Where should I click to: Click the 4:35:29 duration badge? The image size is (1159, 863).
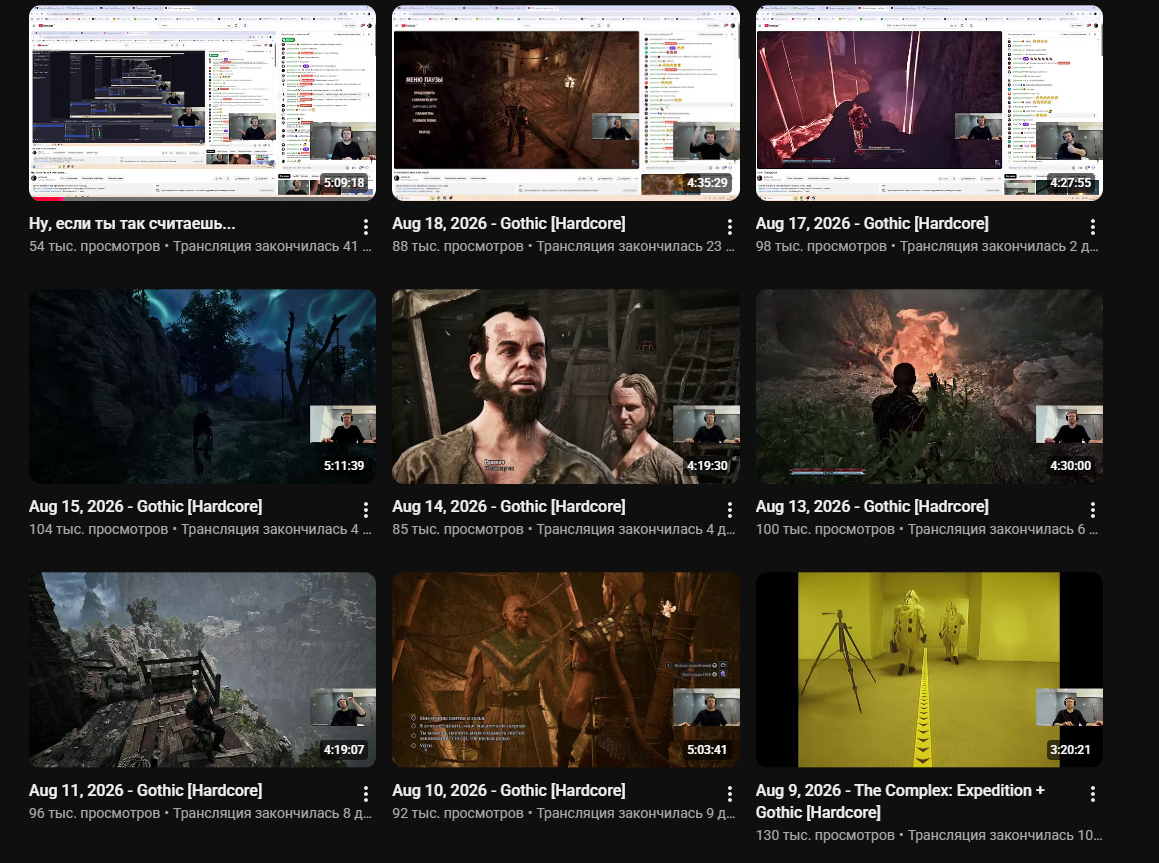coord(707,183)
